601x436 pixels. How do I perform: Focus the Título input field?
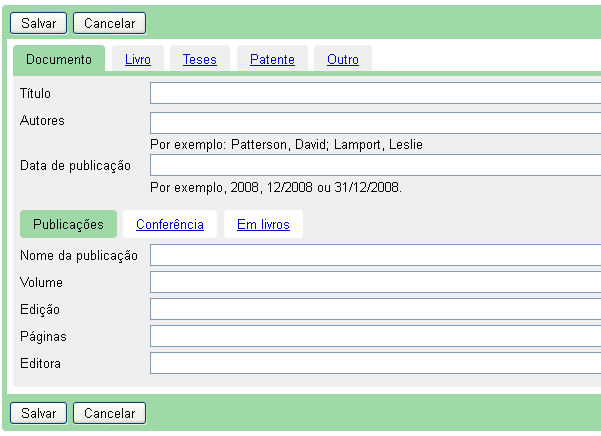[x=375, y=93]
